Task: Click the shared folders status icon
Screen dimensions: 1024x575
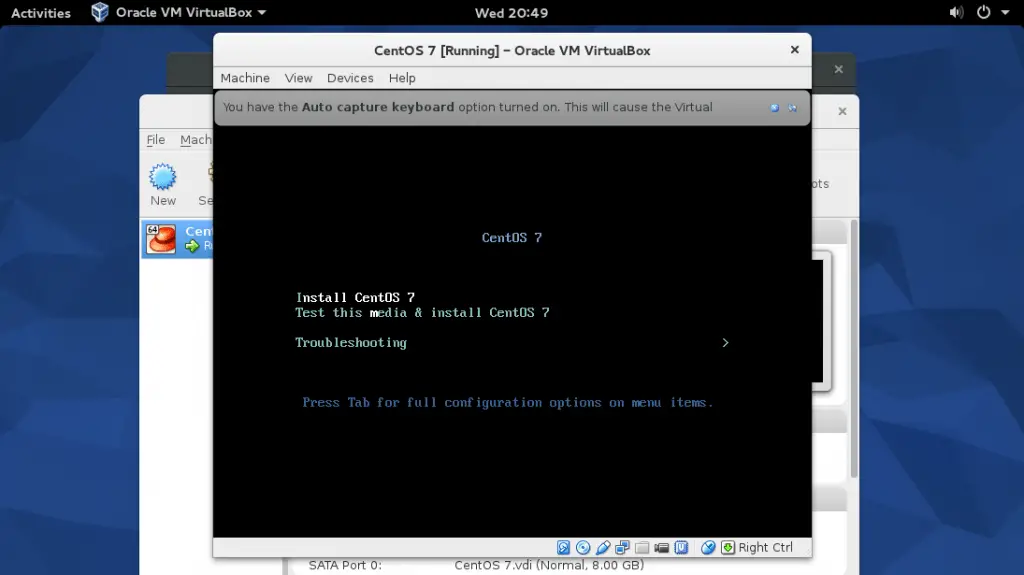Action: point(642,548)
